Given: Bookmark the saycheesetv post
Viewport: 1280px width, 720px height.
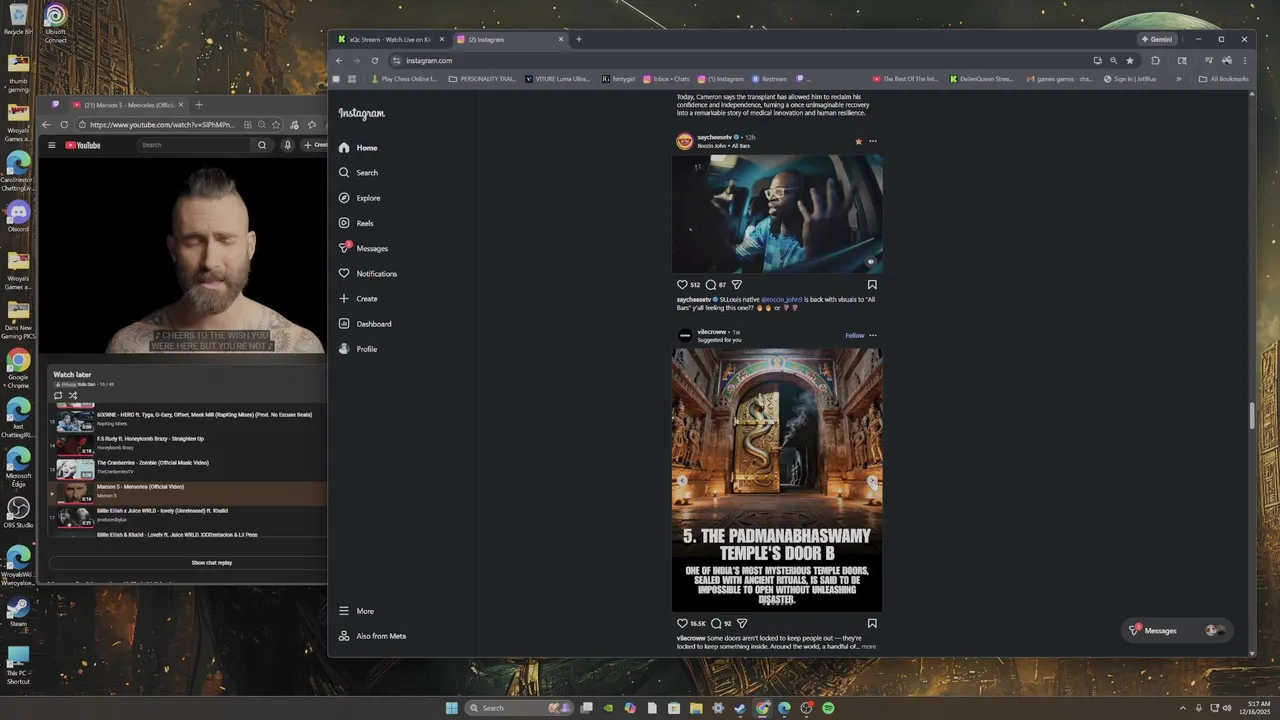Looking at the screenshot, I should 872,285.
